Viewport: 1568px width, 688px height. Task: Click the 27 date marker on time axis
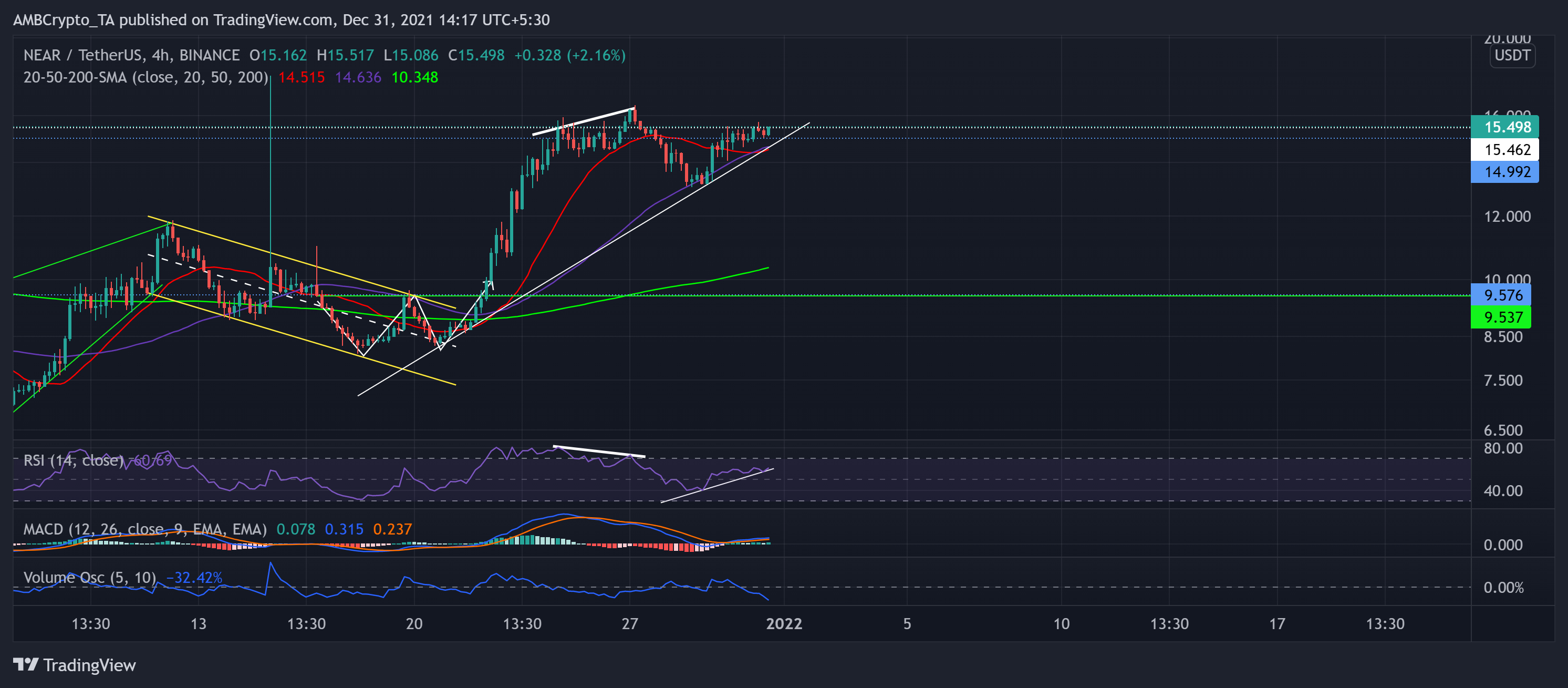[629, 623]
